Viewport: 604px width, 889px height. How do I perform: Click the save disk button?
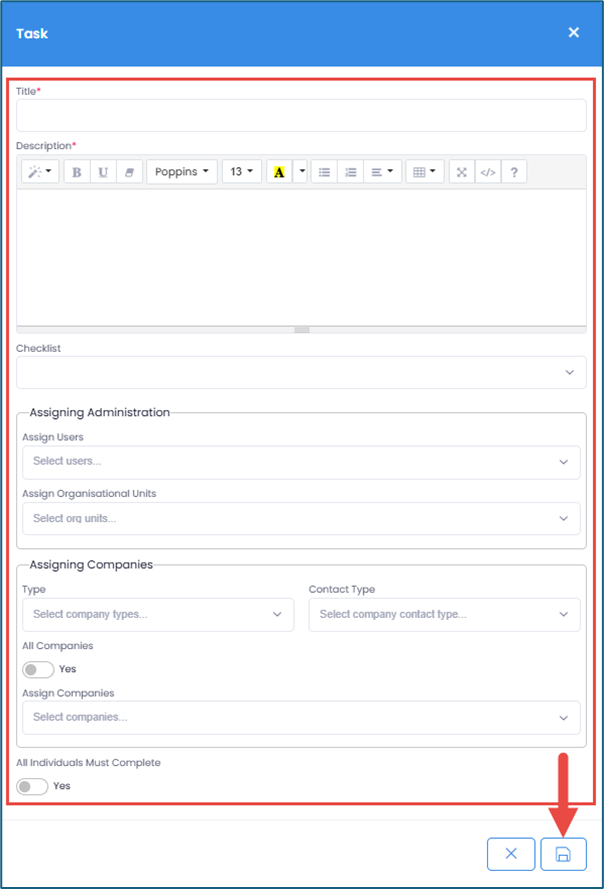click(x=563, y=854)
